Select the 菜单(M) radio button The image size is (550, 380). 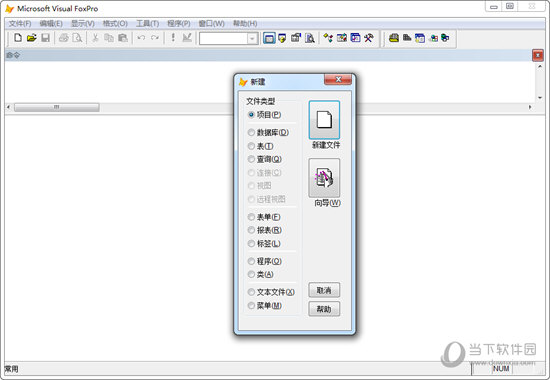pyautogui.click(x=251, y=306)
